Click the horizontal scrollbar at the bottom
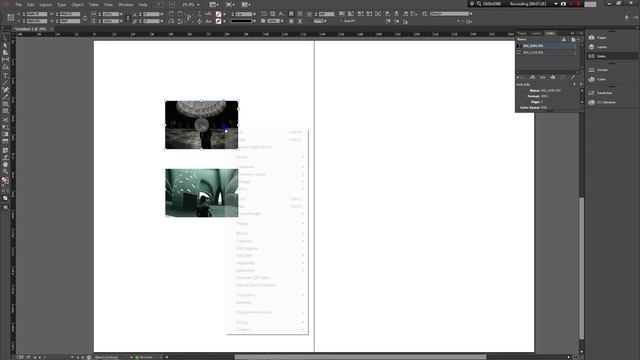The image size is (640, 360). [361, 357]
